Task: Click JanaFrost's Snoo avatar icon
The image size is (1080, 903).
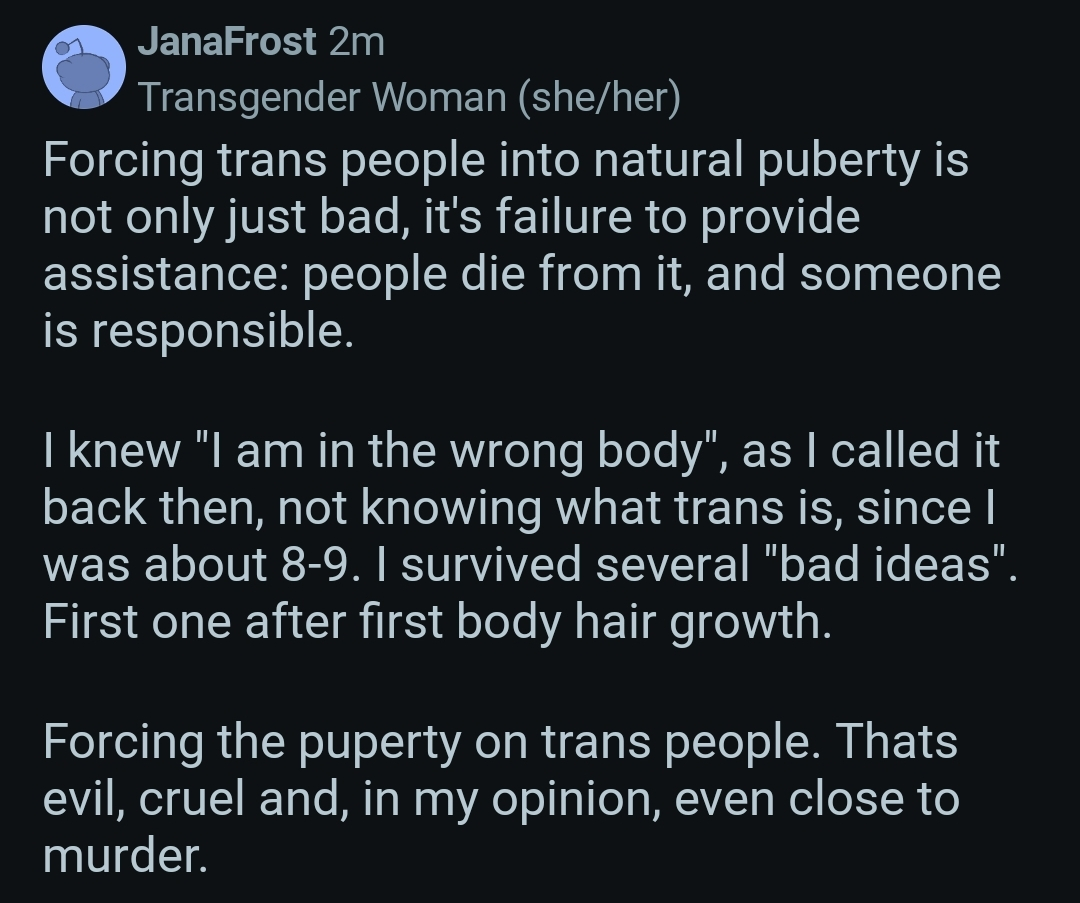Action: point(83,68)
